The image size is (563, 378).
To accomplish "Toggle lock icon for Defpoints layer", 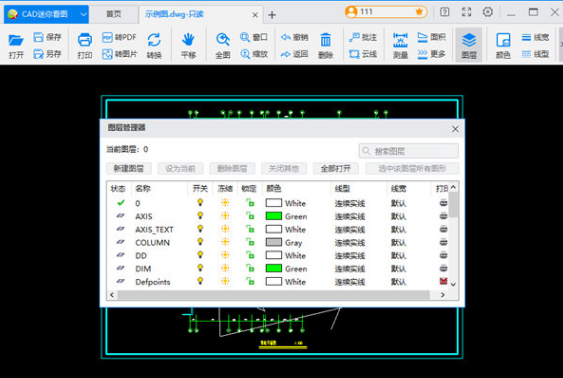I will click(x=250, y=281).
